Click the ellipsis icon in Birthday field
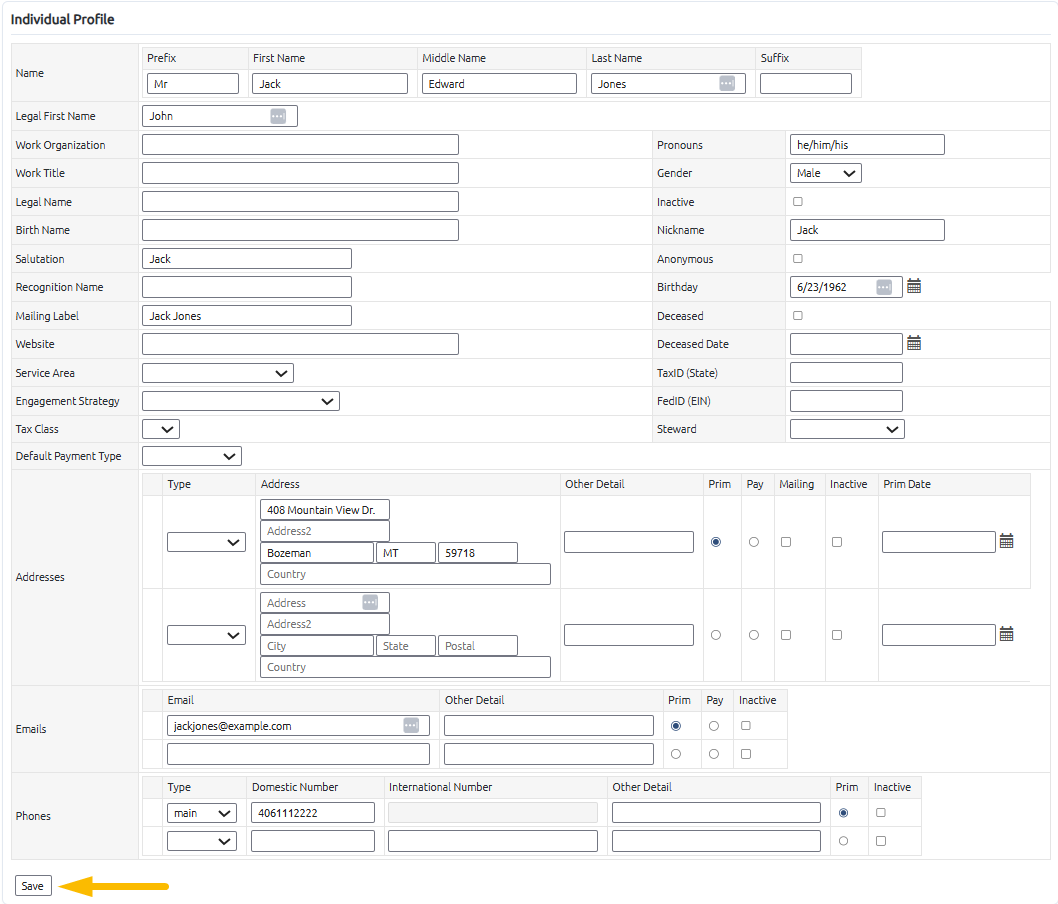The width and height of the screenshot is (1058, 904). 884,287
